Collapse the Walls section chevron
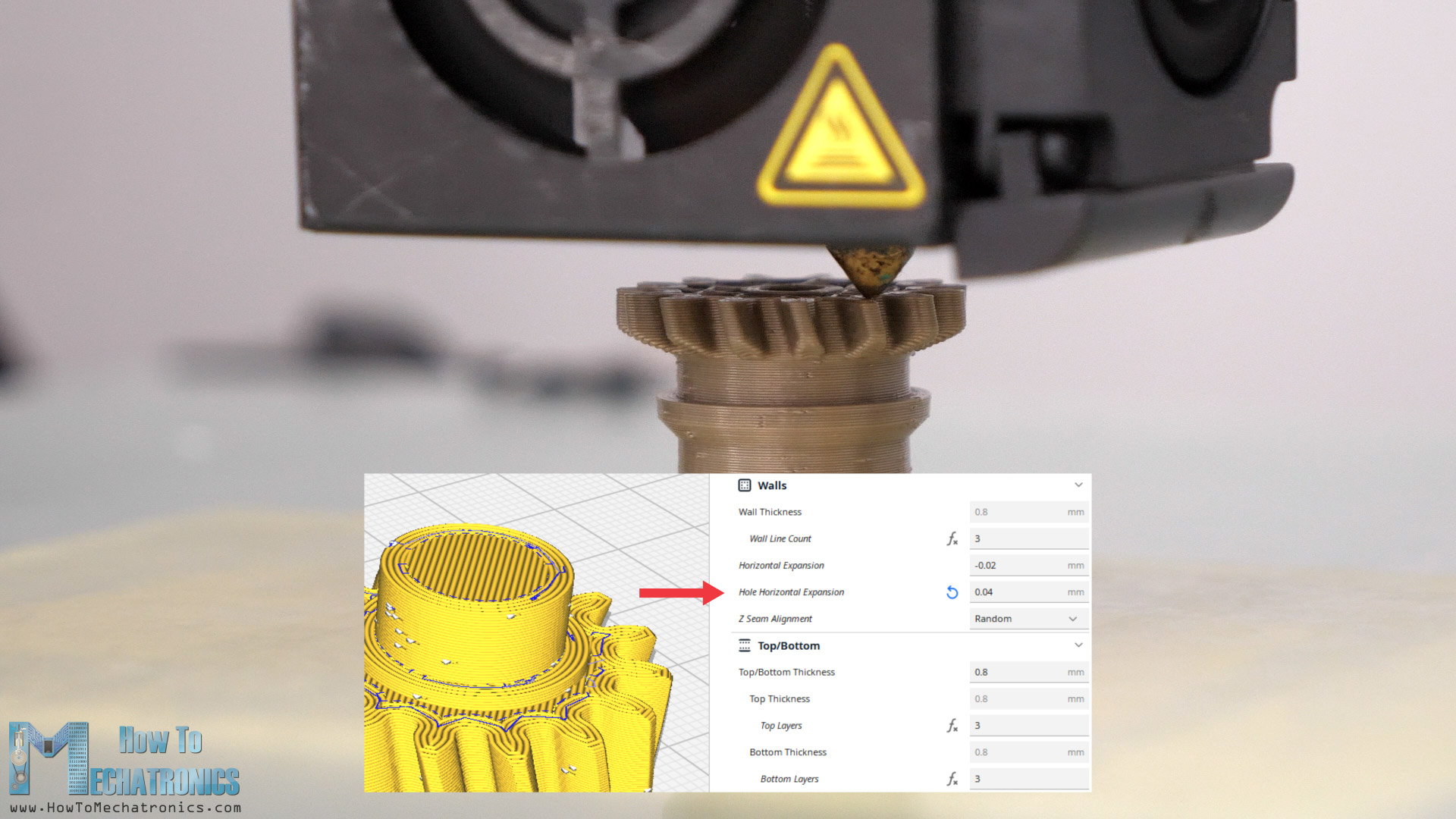Screen dimensions: 1456x819 (x=1078, y=485)
